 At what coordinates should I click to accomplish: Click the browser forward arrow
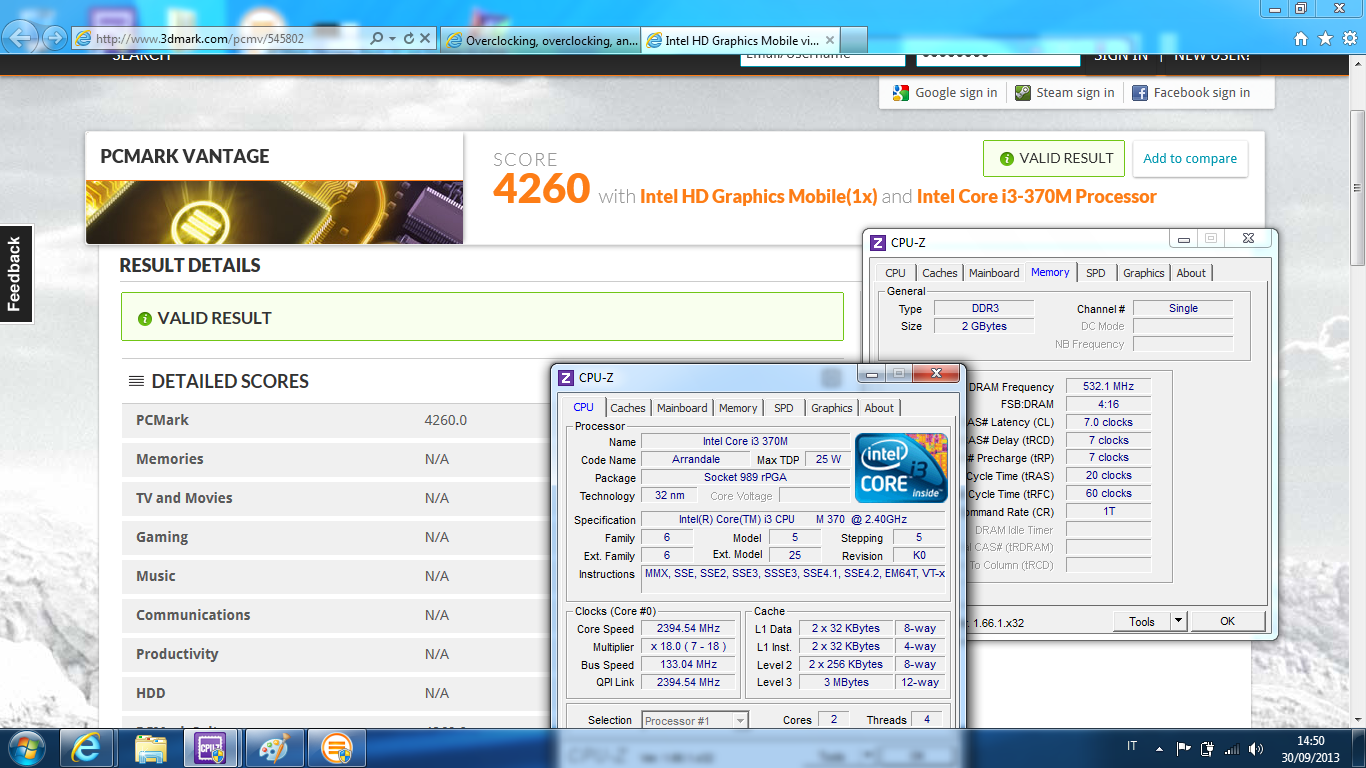(x=53, y=39)
